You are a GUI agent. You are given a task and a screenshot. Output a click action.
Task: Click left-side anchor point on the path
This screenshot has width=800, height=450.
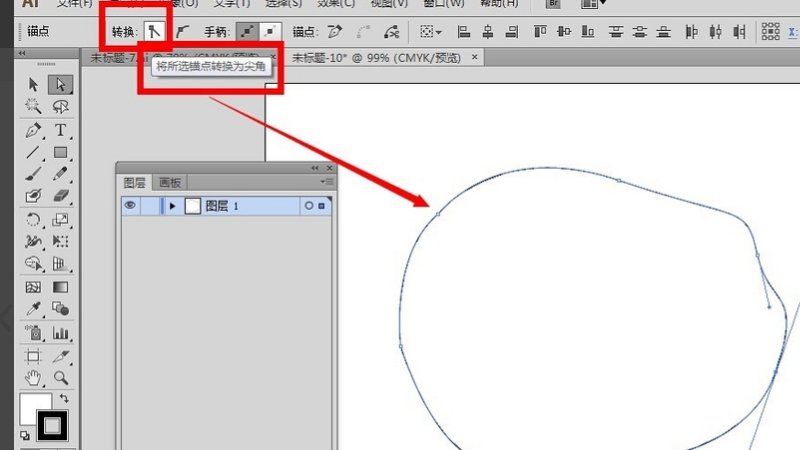pos(401,346)
